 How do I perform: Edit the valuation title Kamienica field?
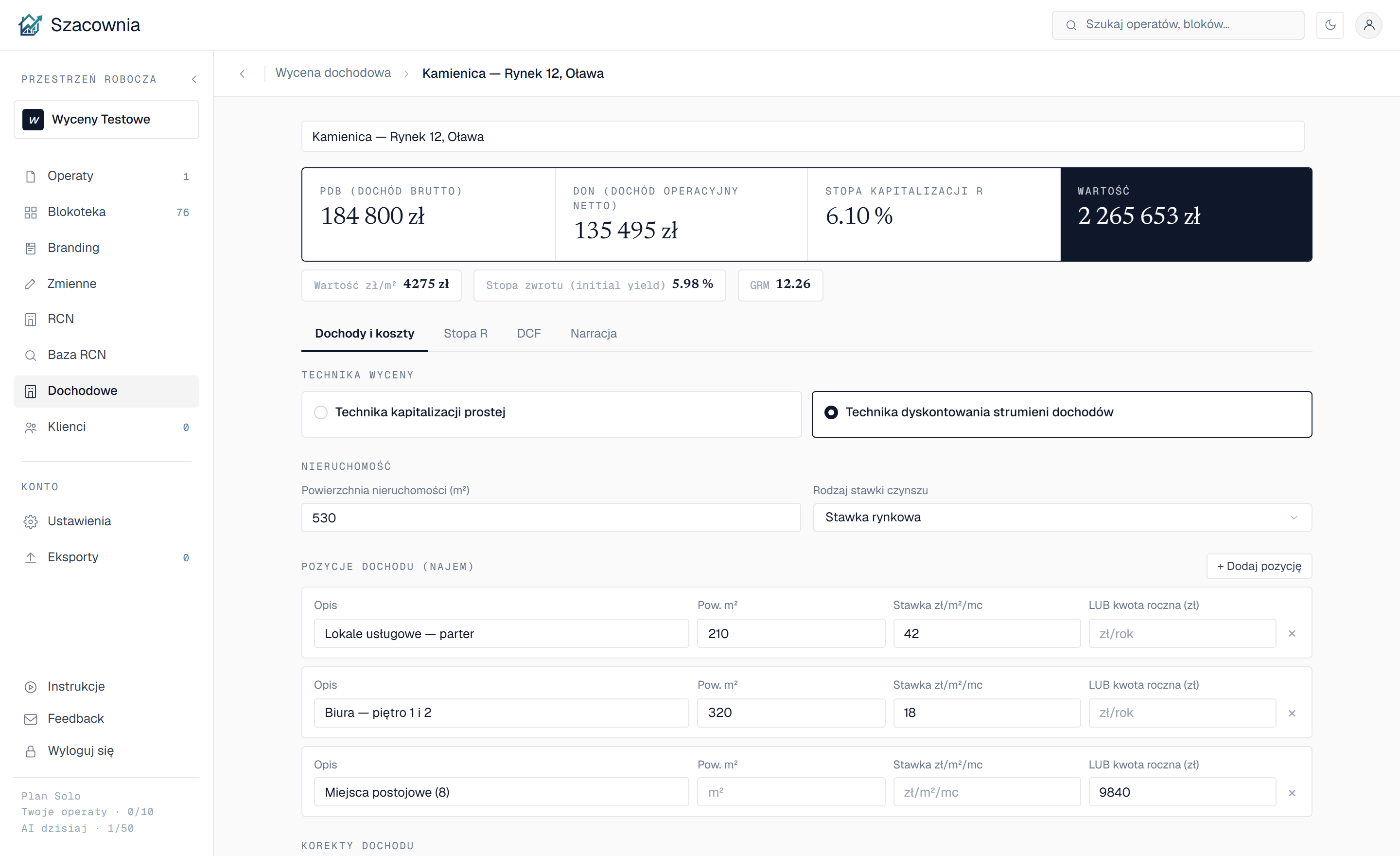point(802,136)
